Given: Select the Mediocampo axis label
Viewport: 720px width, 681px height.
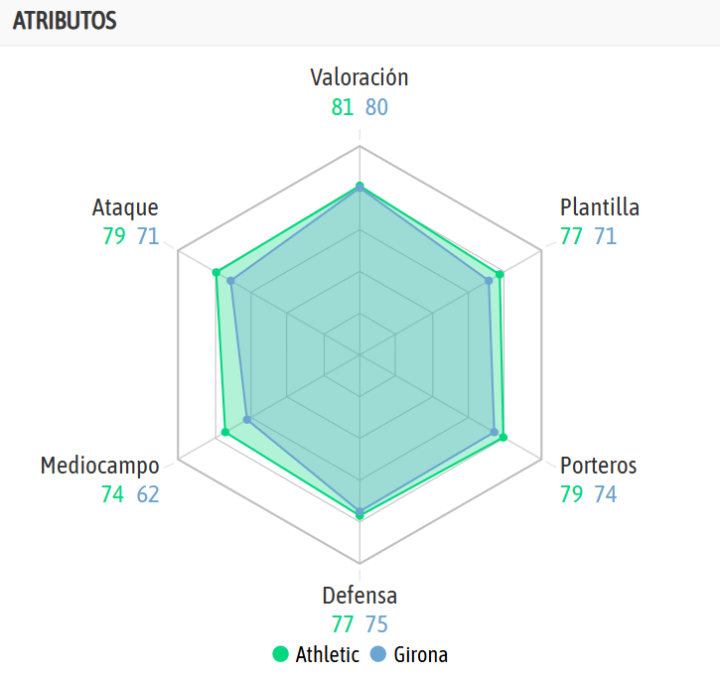Looking at the screenshot, I should point(100,465).
